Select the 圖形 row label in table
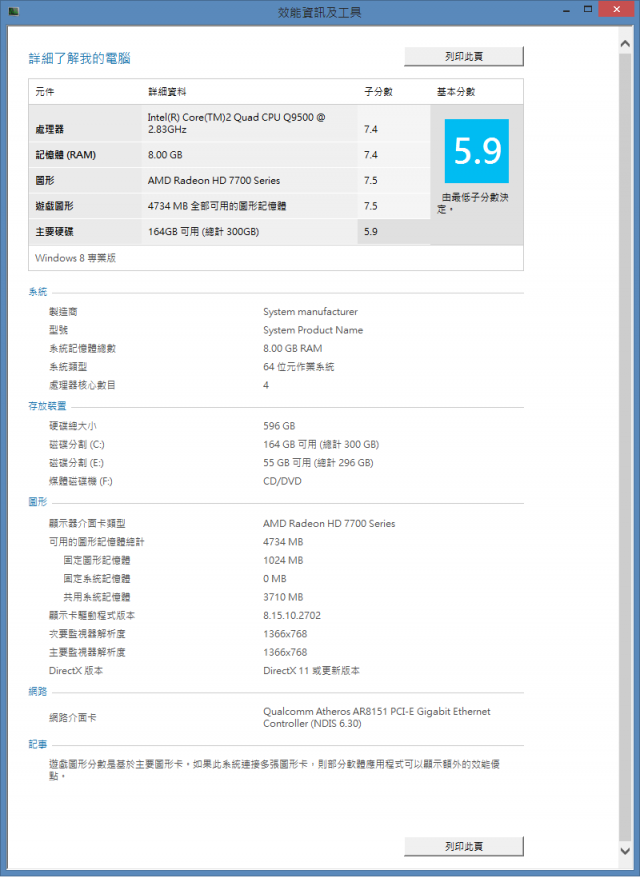 pos(45,181)
